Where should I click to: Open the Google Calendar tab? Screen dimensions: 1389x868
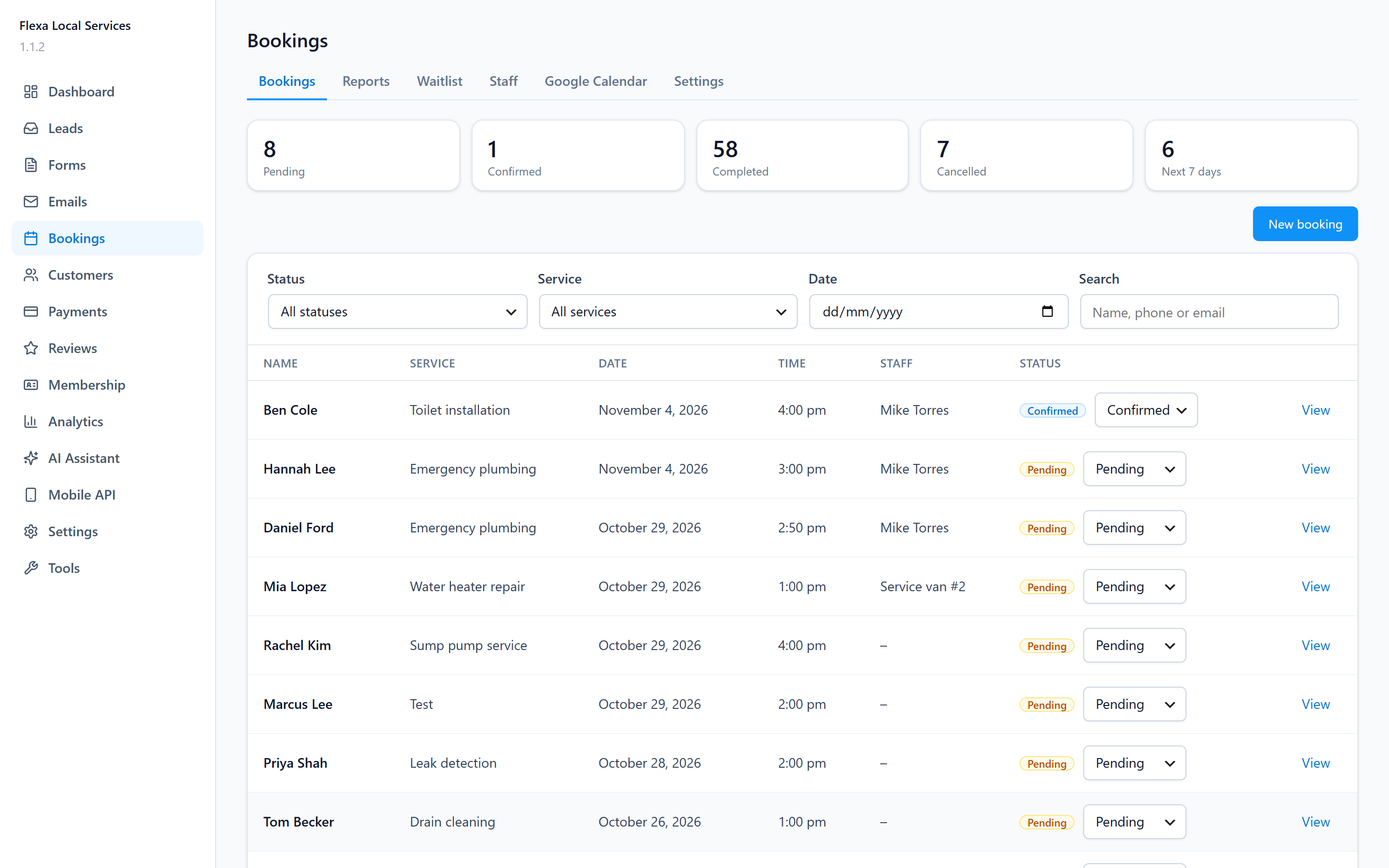click(x=595, y=81)
